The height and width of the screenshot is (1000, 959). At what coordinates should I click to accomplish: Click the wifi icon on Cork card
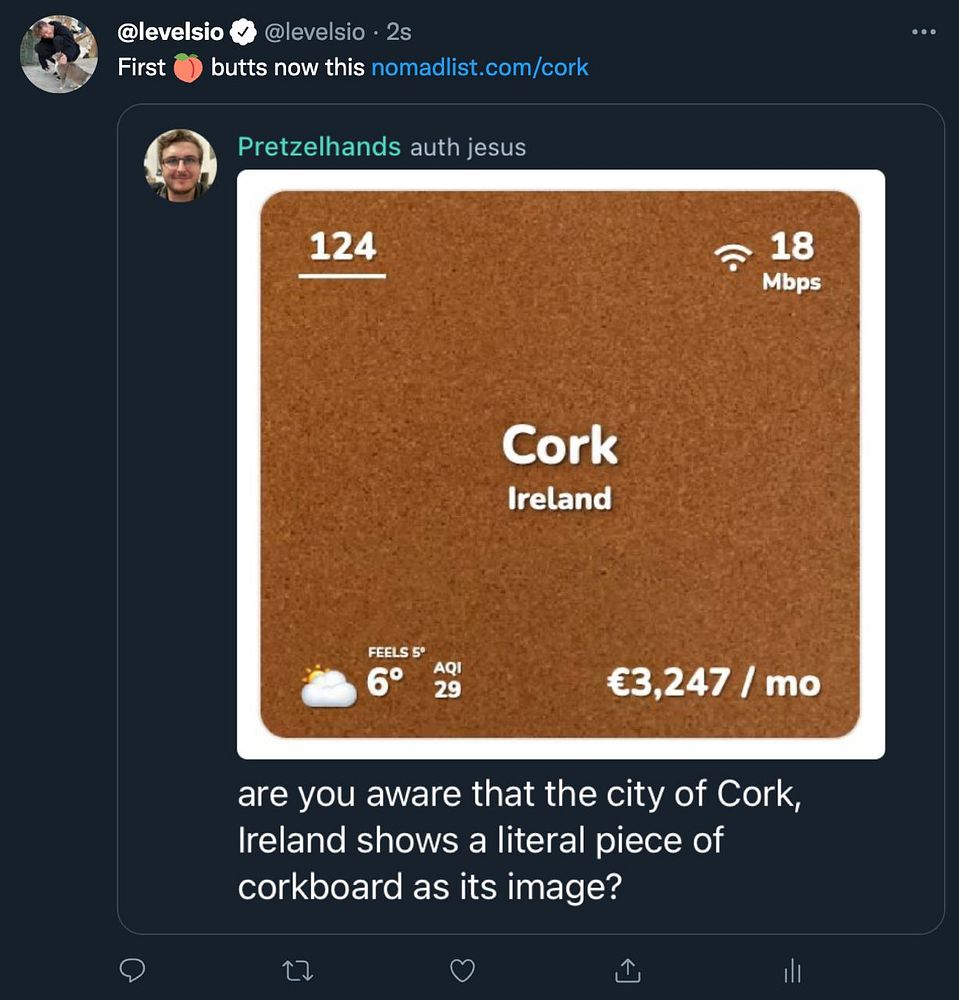[734, 256]
